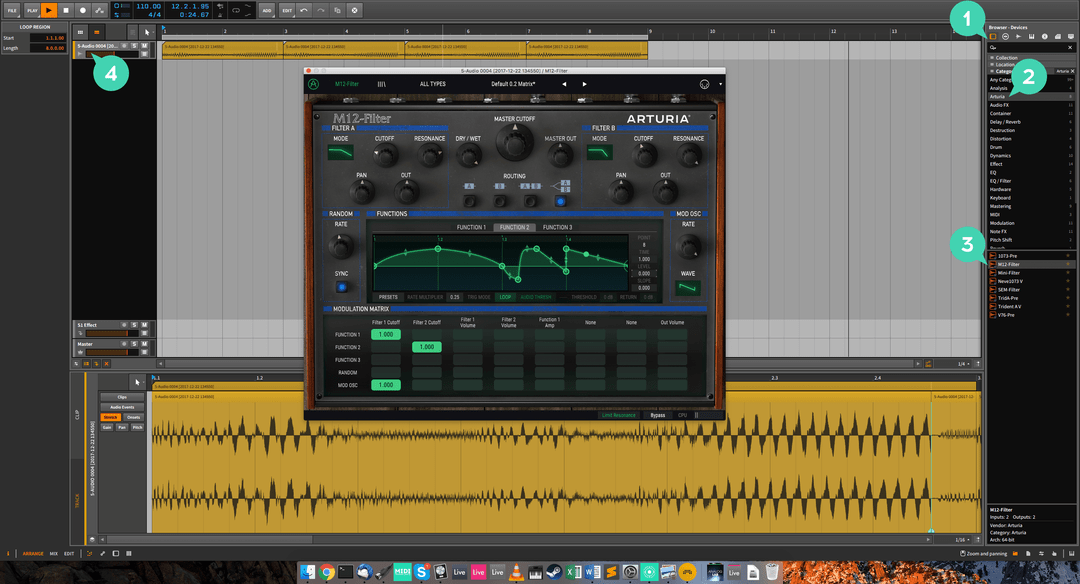
Task: Toggle LOOP mode in Functions section
Action: click(505, 298)
